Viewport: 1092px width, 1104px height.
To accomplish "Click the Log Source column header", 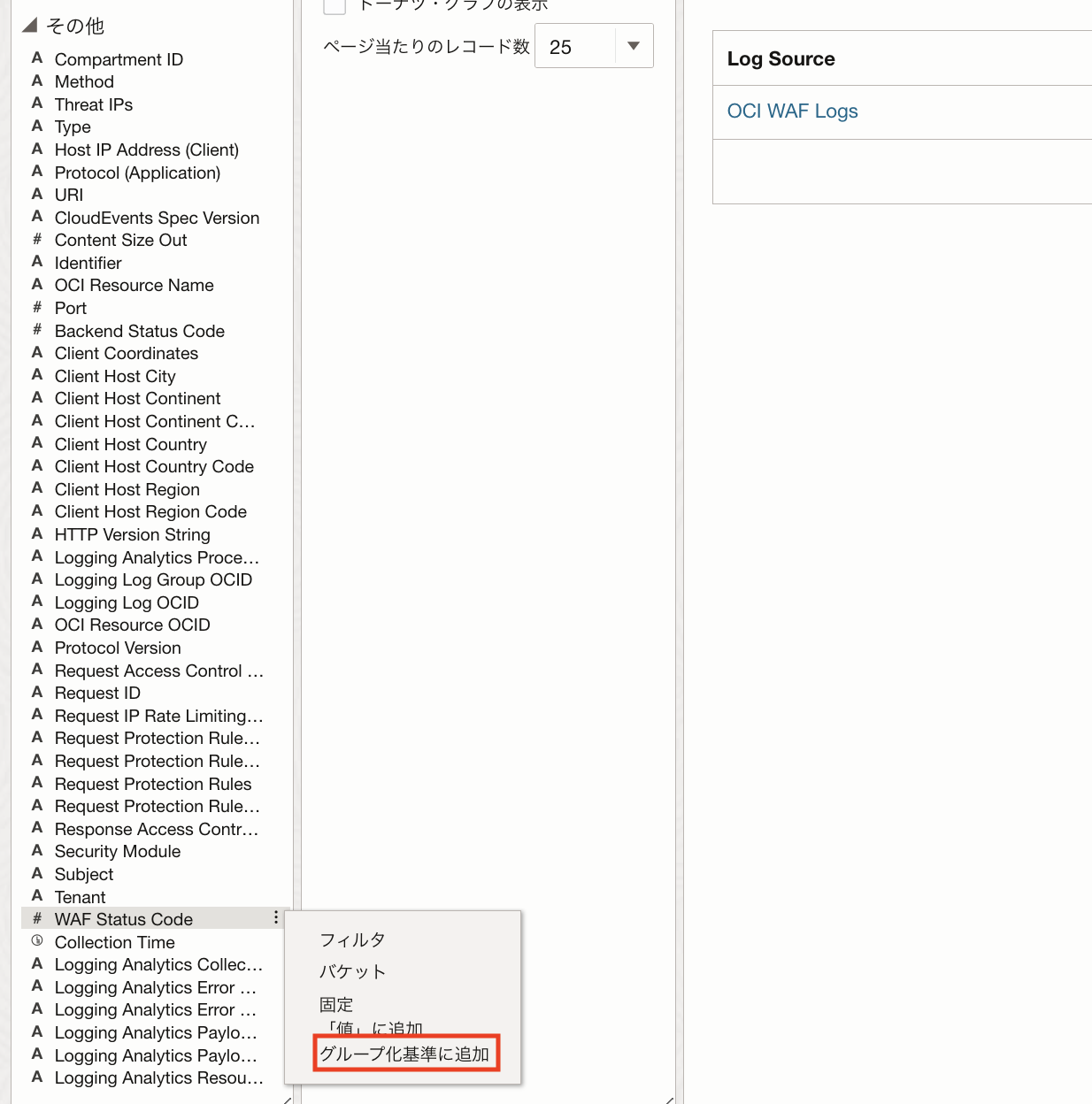I will click(x=781, y=59).
